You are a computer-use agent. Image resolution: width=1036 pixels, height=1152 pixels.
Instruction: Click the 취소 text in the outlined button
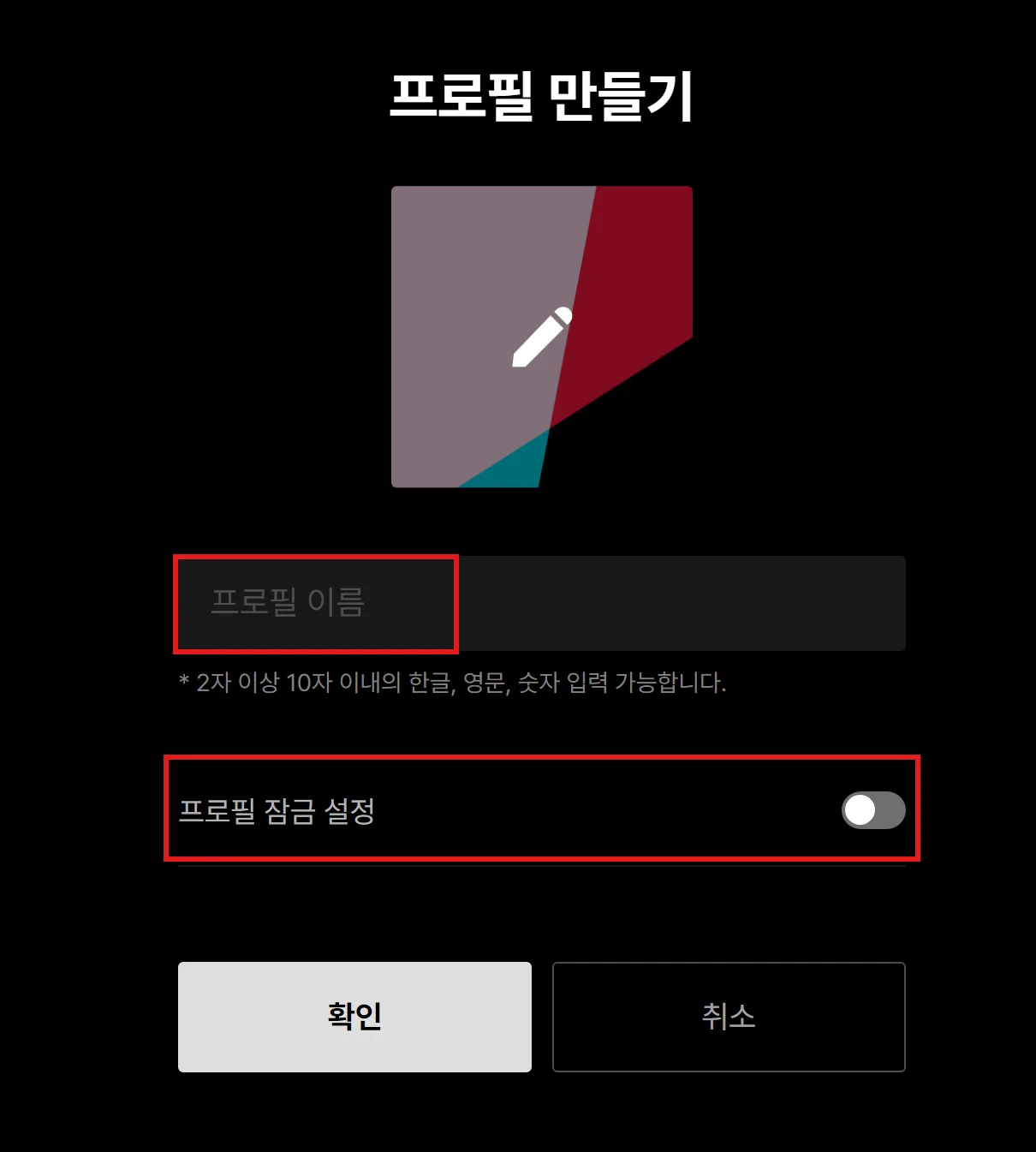(729, 1017)
